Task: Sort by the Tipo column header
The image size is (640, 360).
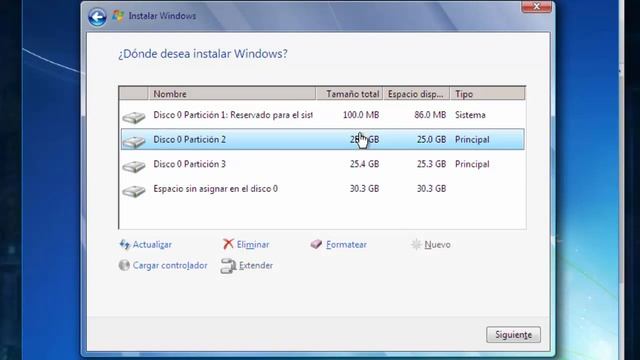Action: point(487,94)
